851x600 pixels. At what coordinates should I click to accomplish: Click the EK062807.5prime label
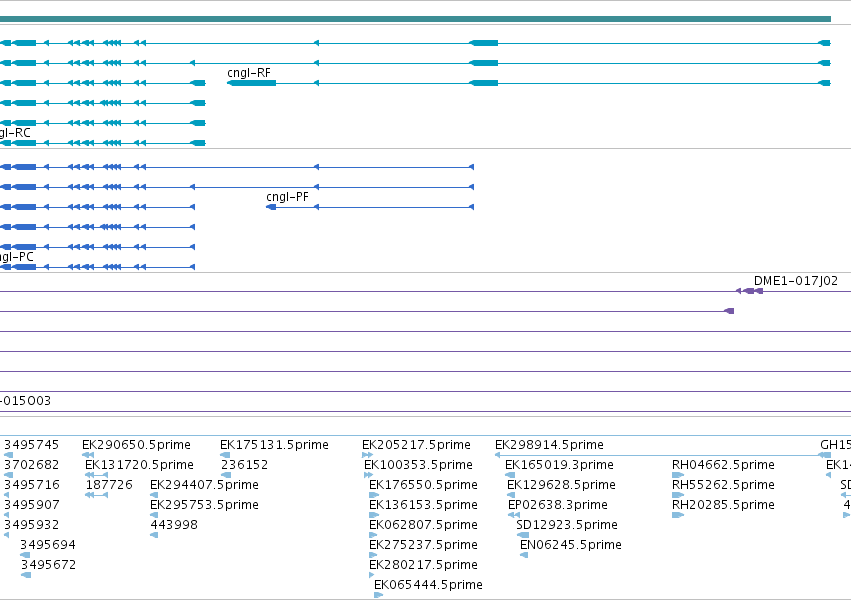click(x=423, y=525)
